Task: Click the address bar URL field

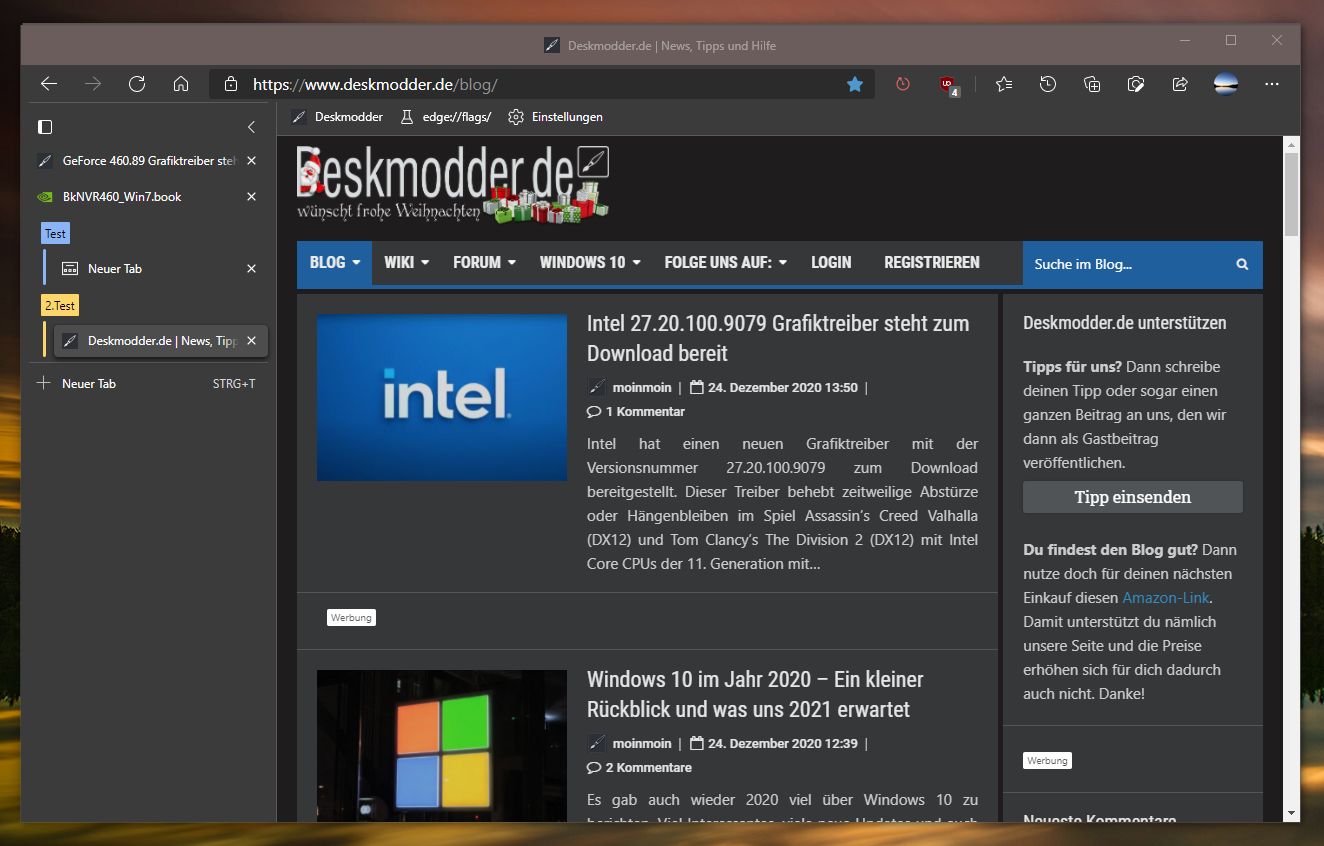Action: pos(540,84)
